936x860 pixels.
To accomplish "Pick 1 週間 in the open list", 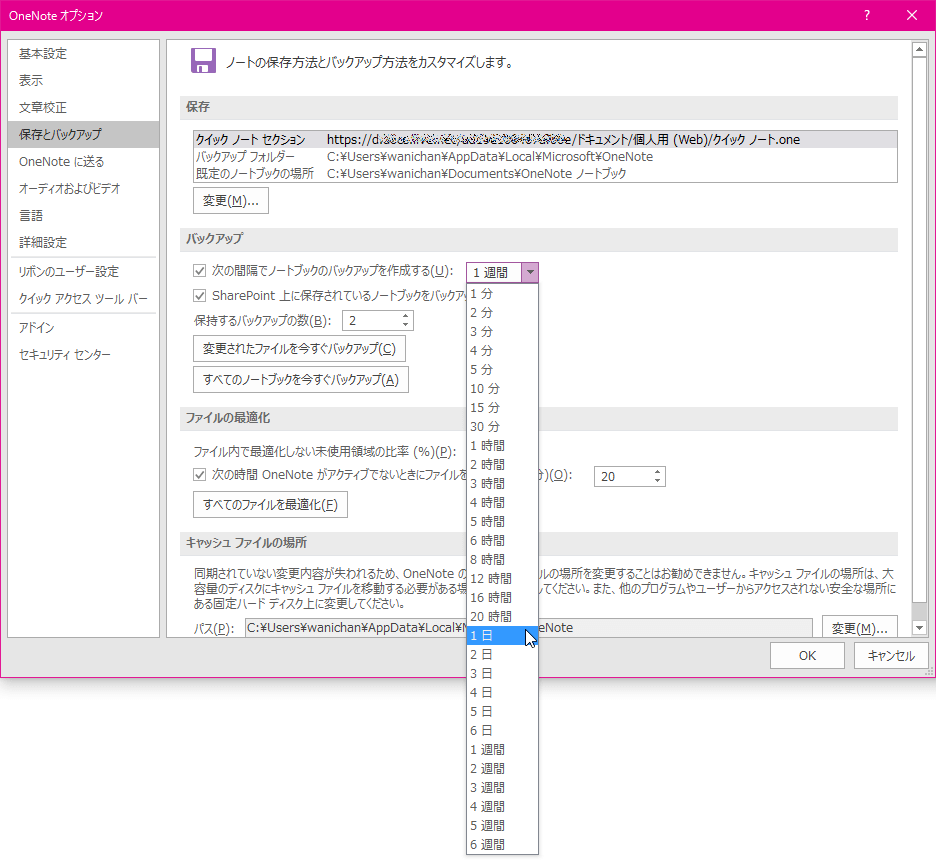I will click(502, 750).
